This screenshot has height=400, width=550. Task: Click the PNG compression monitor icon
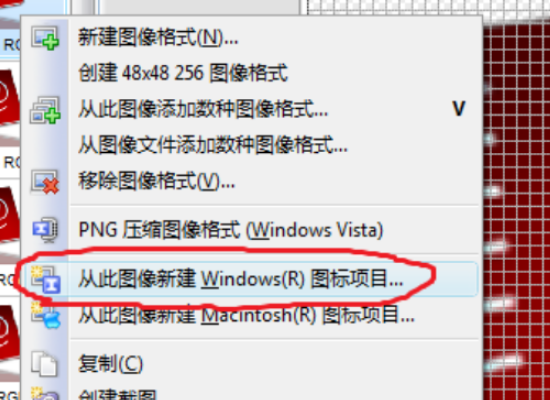(45, 230)
